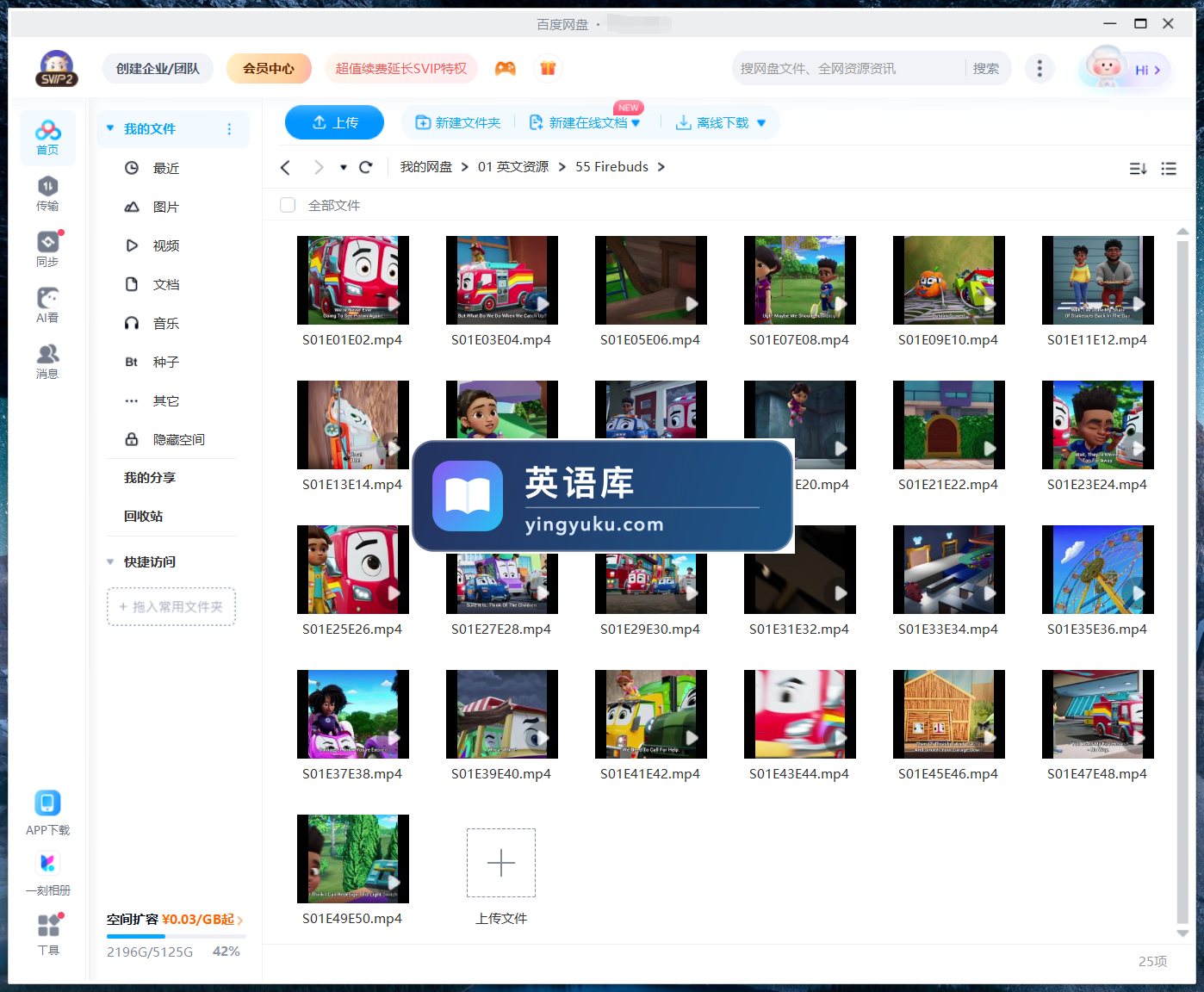Select S01E09E10.mp4 thumbnail
The image size is (1204, 992).
point(949,280)
